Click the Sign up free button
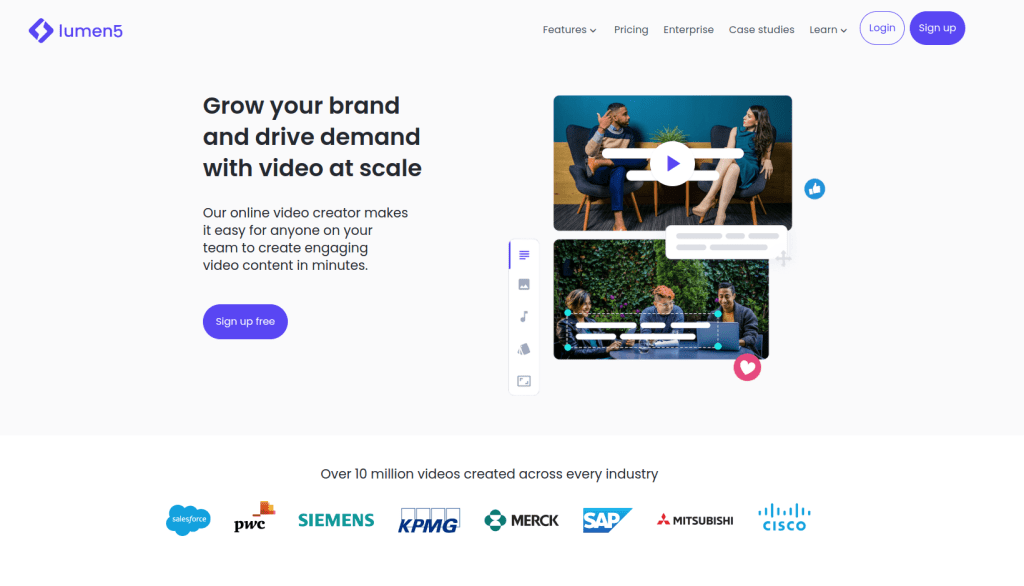 click(x=245, y=321)
